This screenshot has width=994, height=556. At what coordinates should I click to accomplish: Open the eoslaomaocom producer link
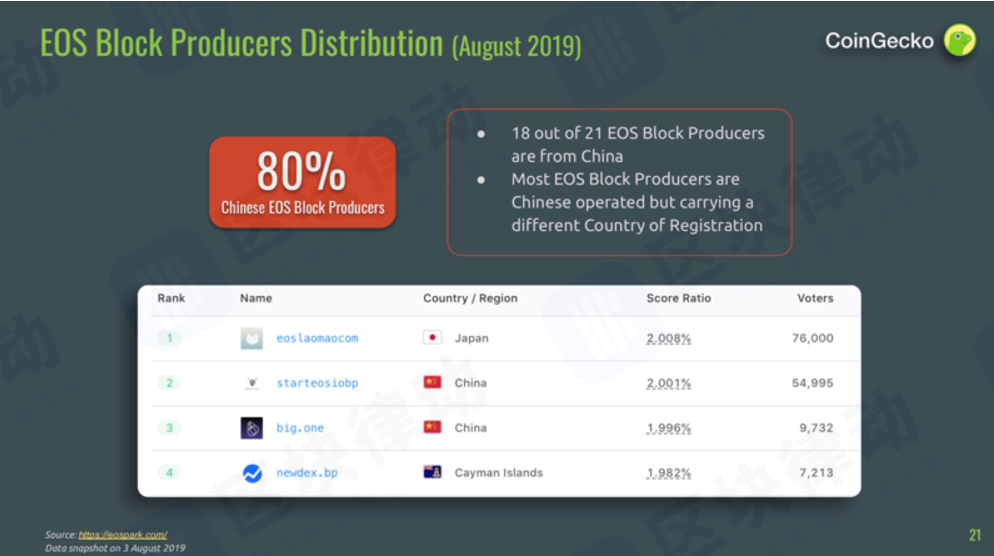317,339
